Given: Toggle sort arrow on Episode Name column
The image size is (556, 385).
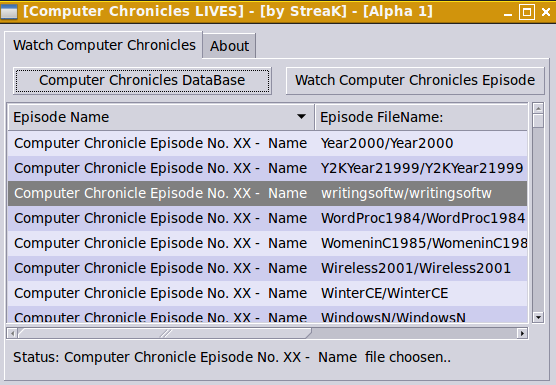Looking at the screenshot, I should 301,117.
